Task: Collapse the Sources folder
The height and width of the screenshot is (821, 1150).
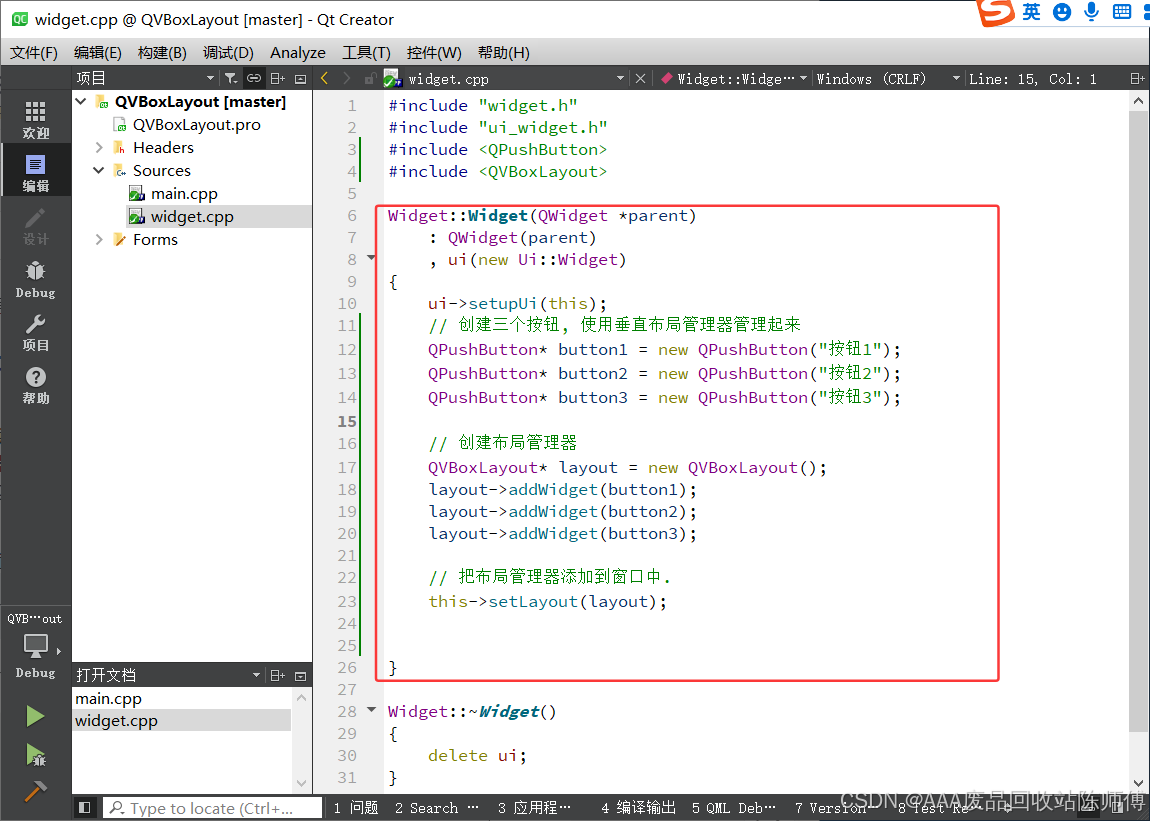Action: tap(99, 170)
